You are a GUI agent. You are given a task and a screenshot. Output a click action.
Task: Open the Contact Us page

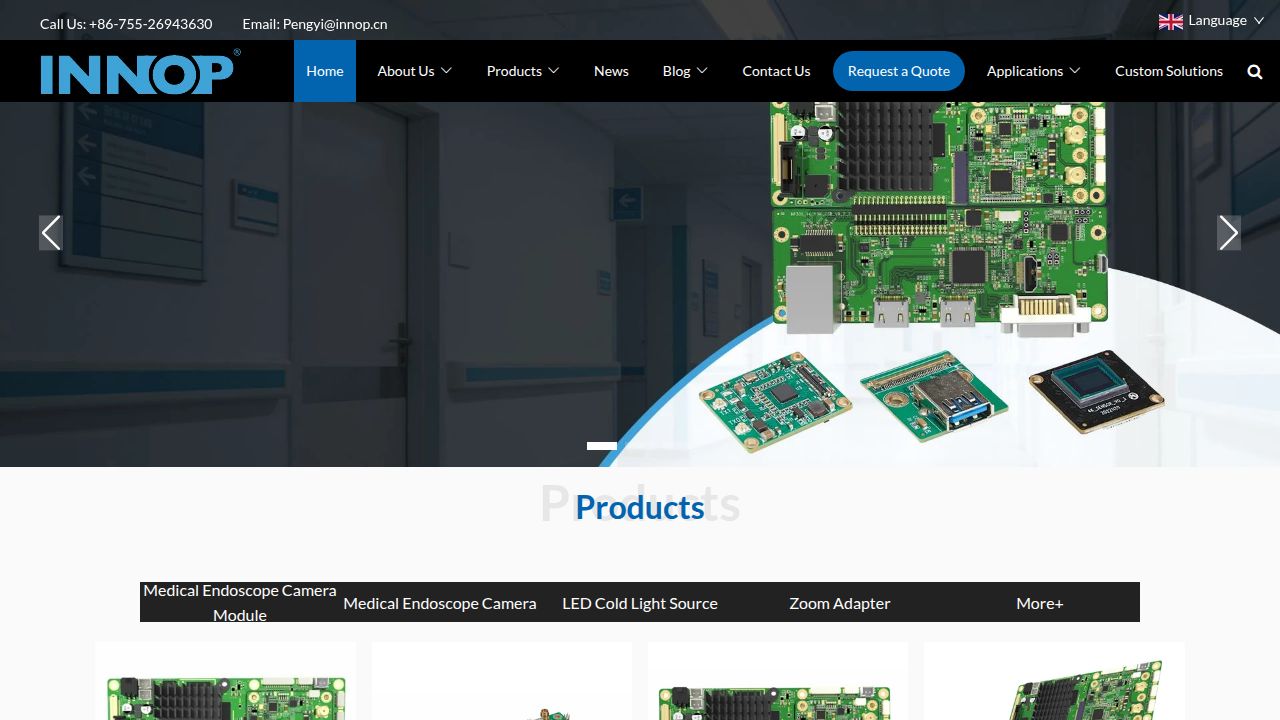tap(776, 71)
